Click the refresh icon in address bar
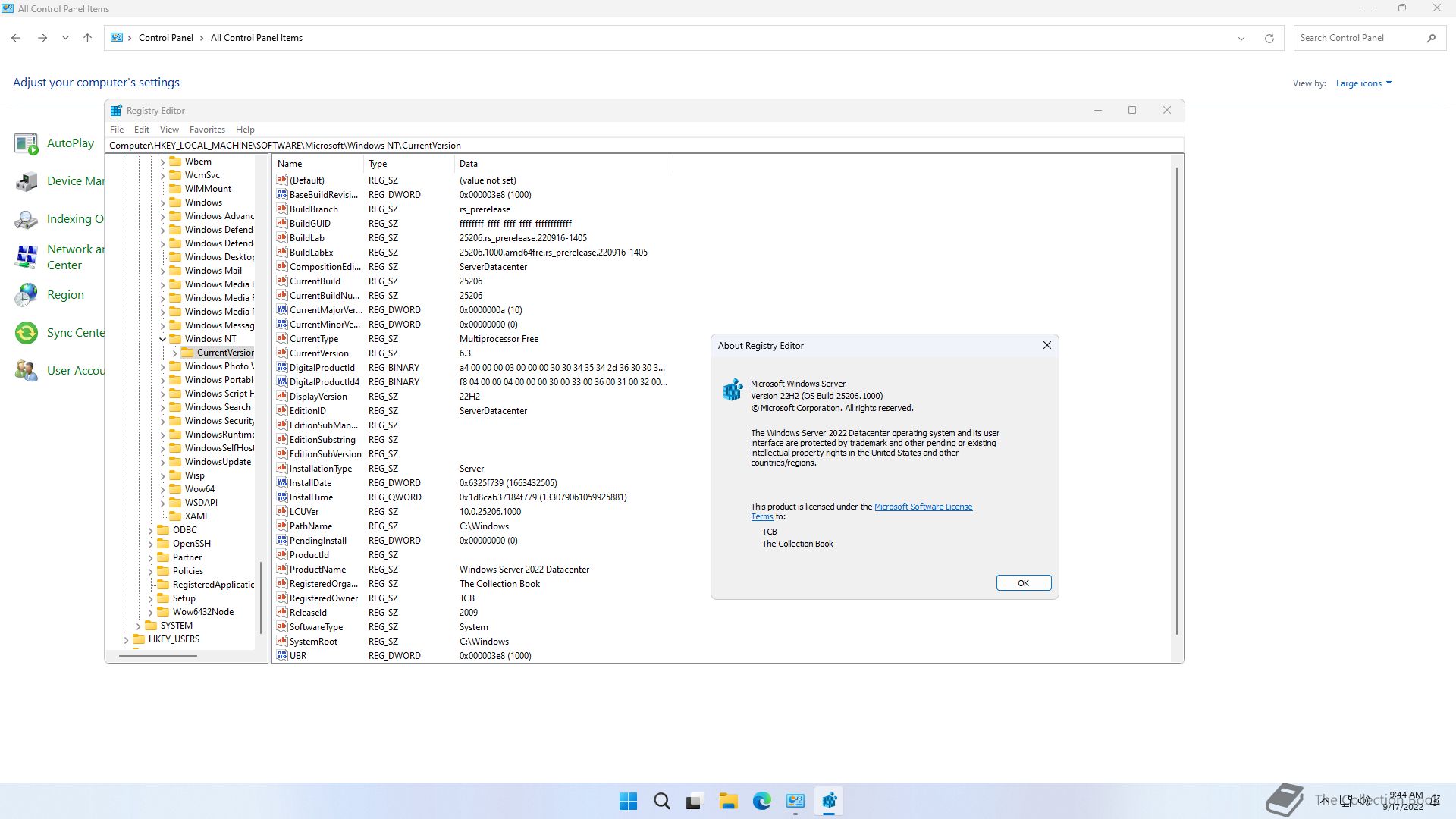This screenshot has height=819, width=1456. click(x=1269, y=38)
